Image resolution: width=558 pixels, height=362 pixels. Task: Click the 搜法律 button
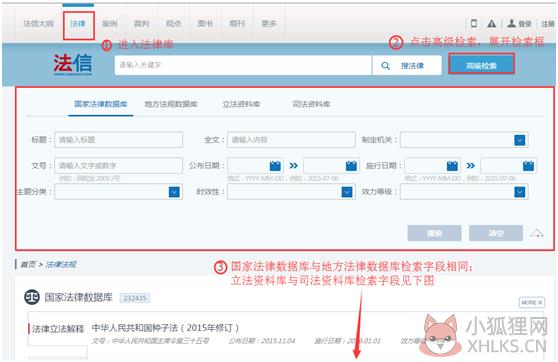pos(412,66)
